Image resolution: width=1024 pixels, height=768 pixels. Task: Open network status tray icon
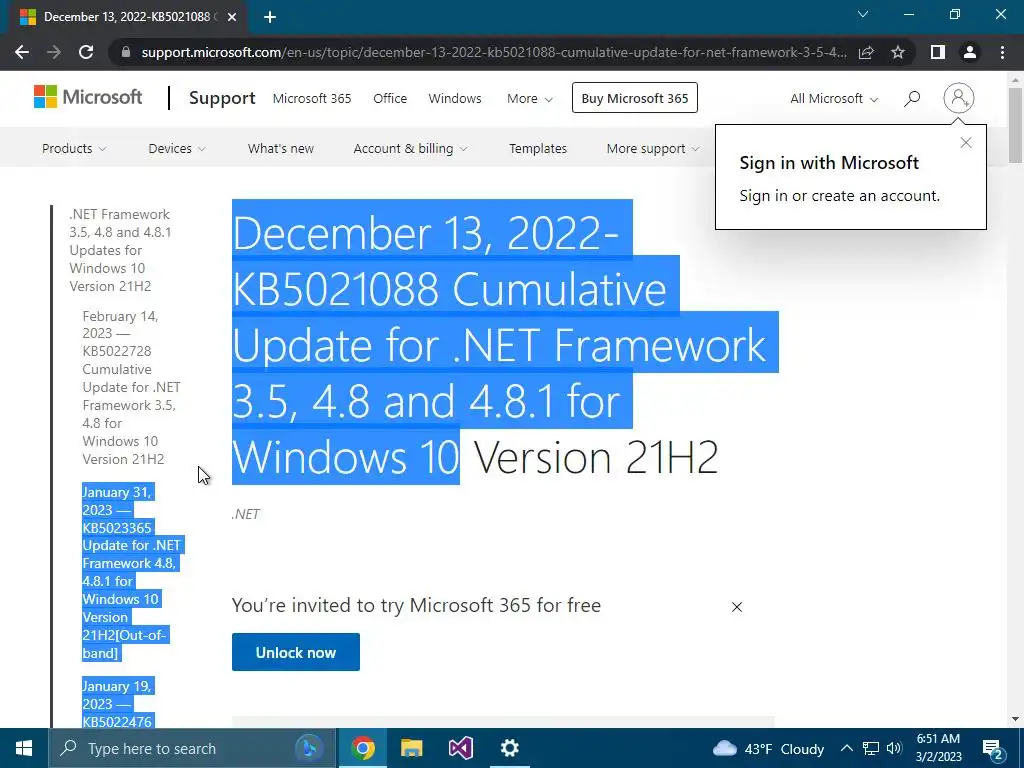pyautogui.click(x=871, y=748)
